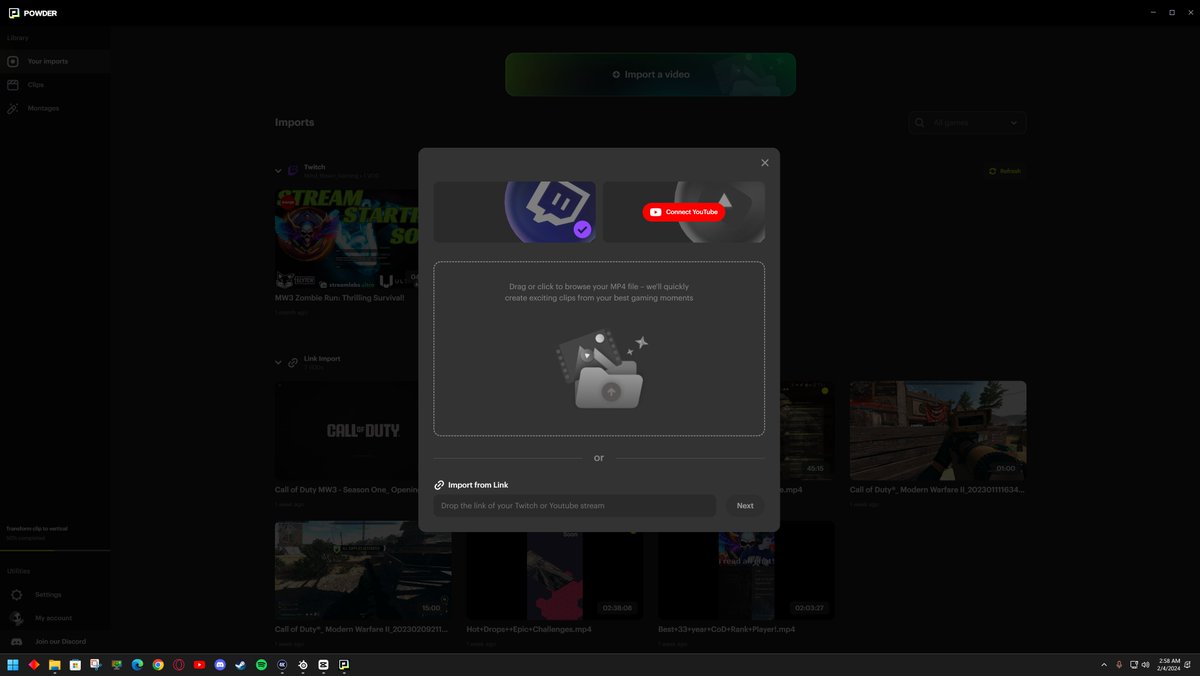Click the chain-link icon beside Import from Link

tap(439, 485)
